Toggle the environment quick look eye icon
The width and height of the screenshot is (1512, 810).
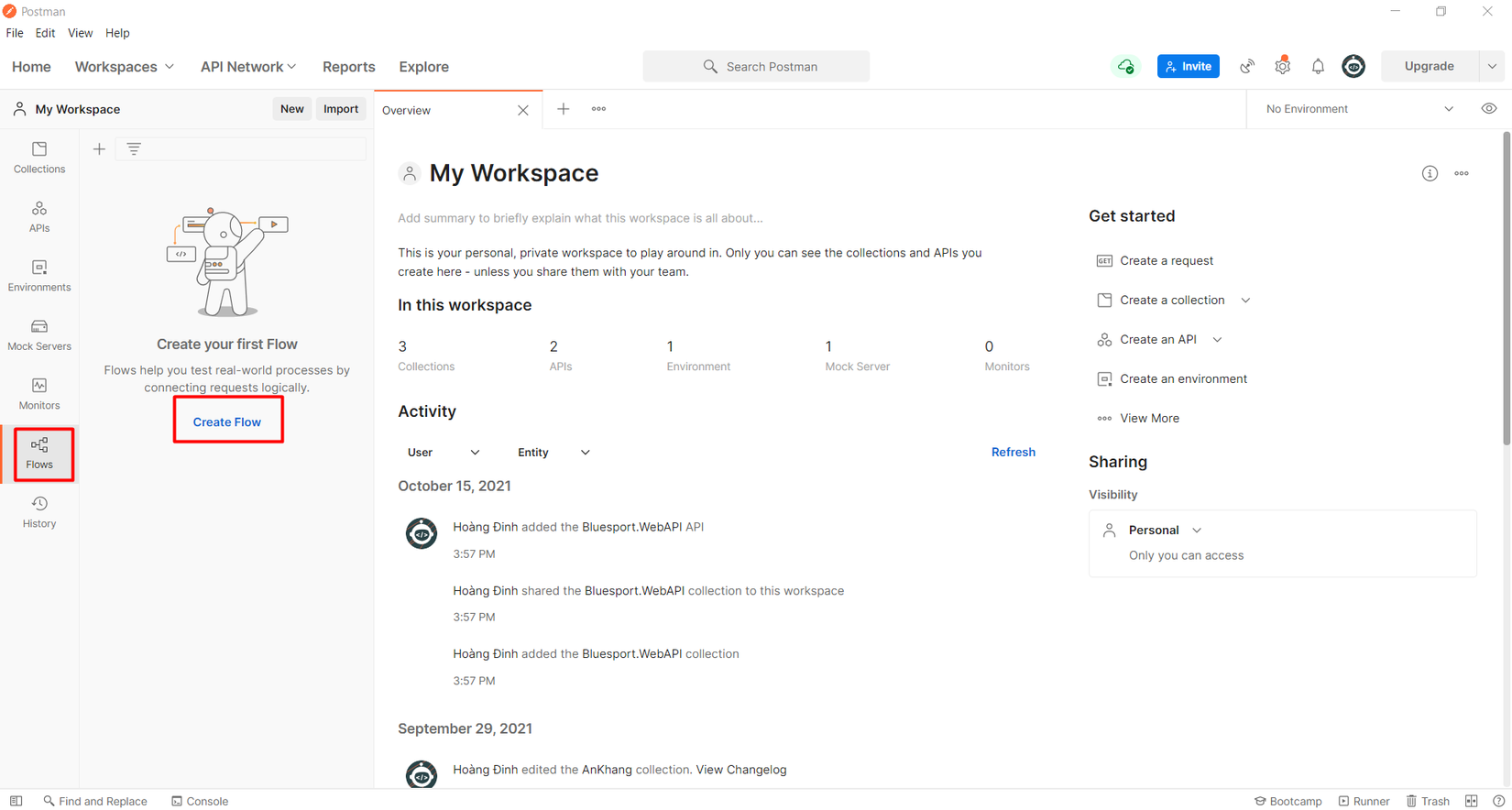point(1489,109)
